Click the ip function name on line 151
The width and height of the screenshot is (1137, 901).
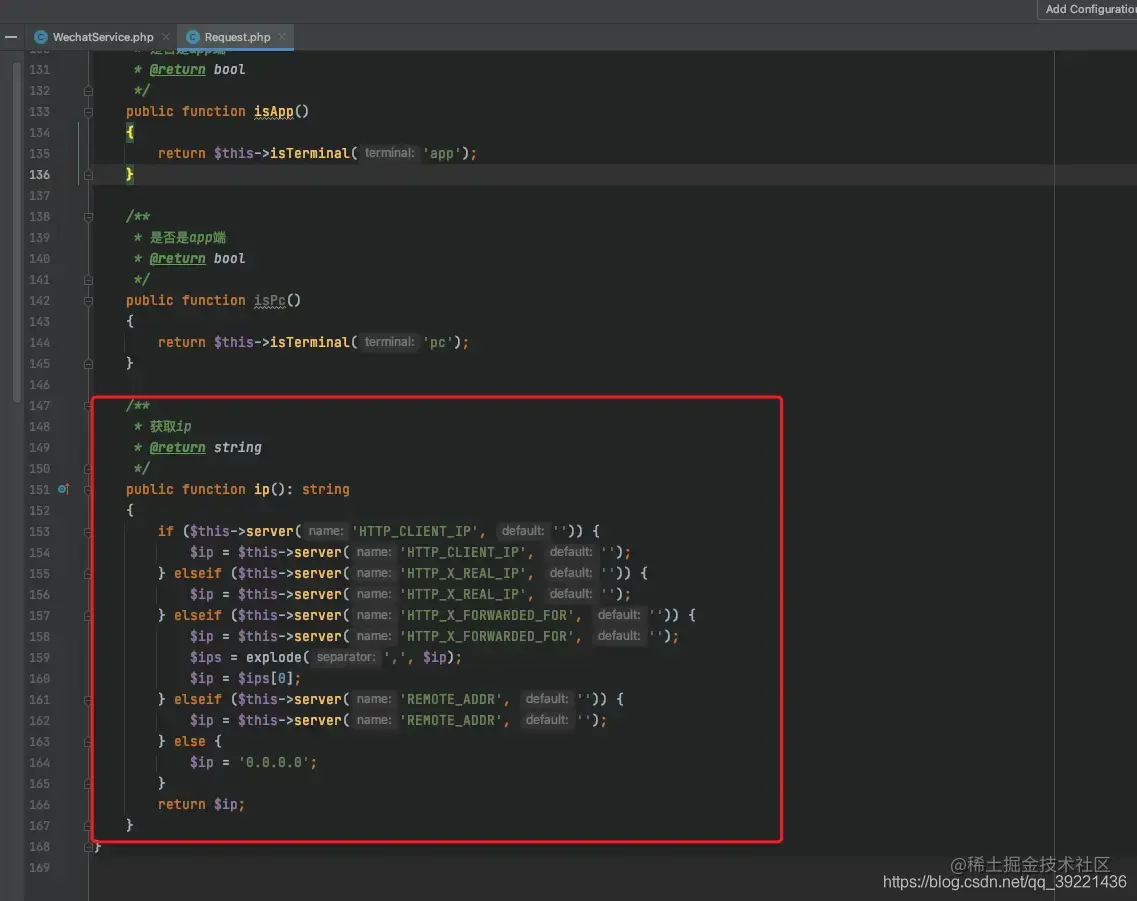262,489
